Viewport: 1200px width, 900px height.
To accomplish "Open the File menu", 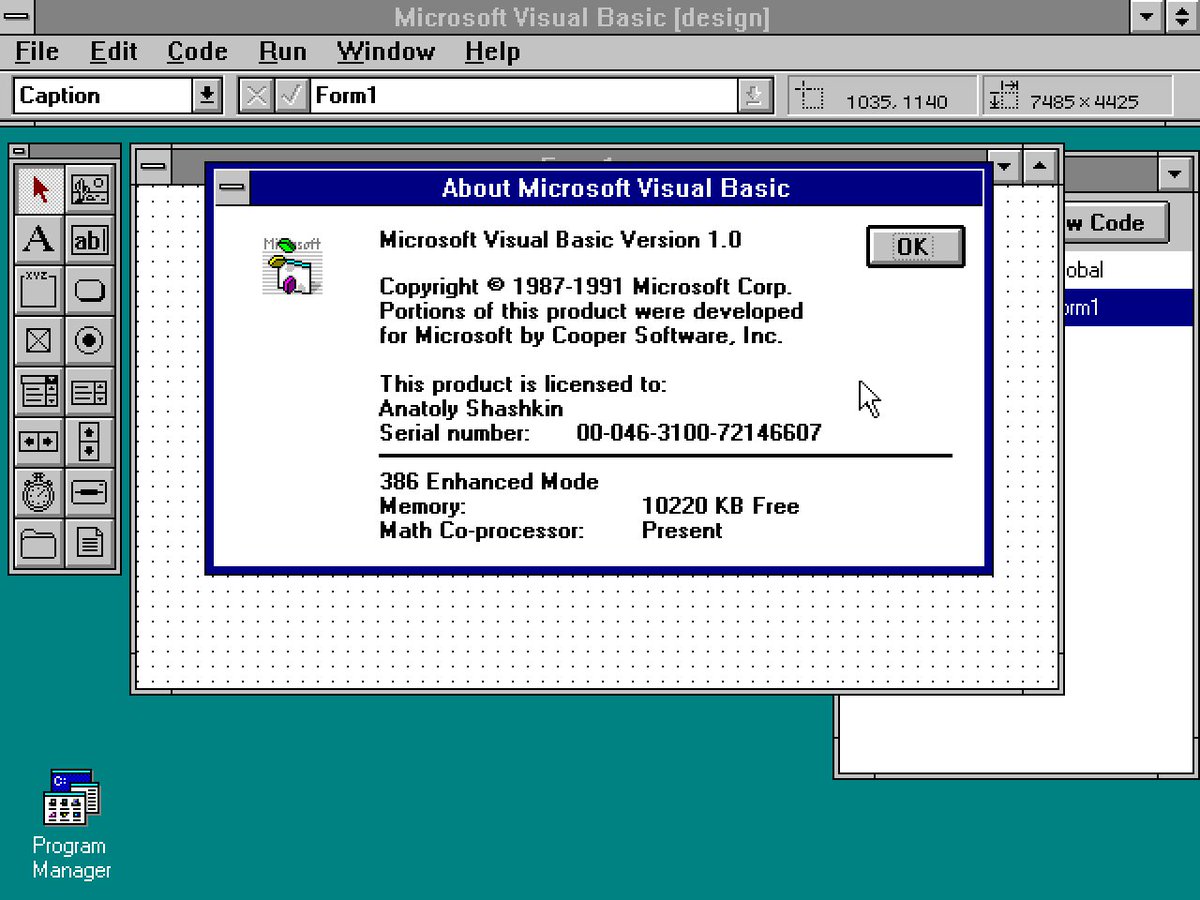I will pos(37,51).
